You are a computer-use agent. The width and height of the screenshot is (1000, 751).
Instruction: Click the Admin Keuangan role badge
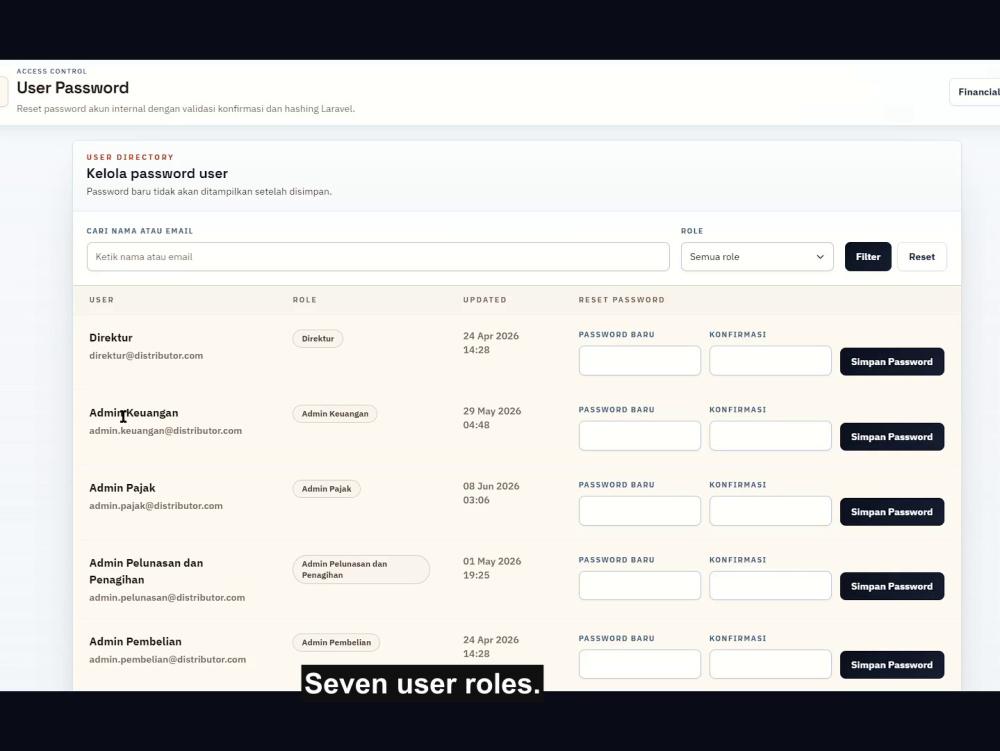[335, 414]
